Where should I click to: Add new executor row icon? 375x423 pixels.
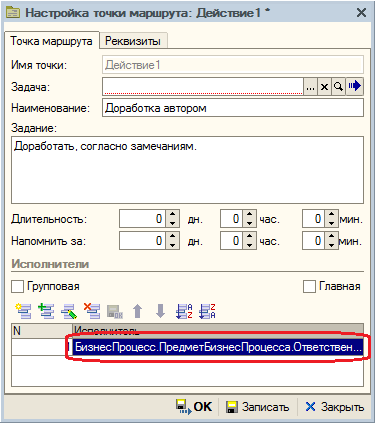tap(23, 311)
